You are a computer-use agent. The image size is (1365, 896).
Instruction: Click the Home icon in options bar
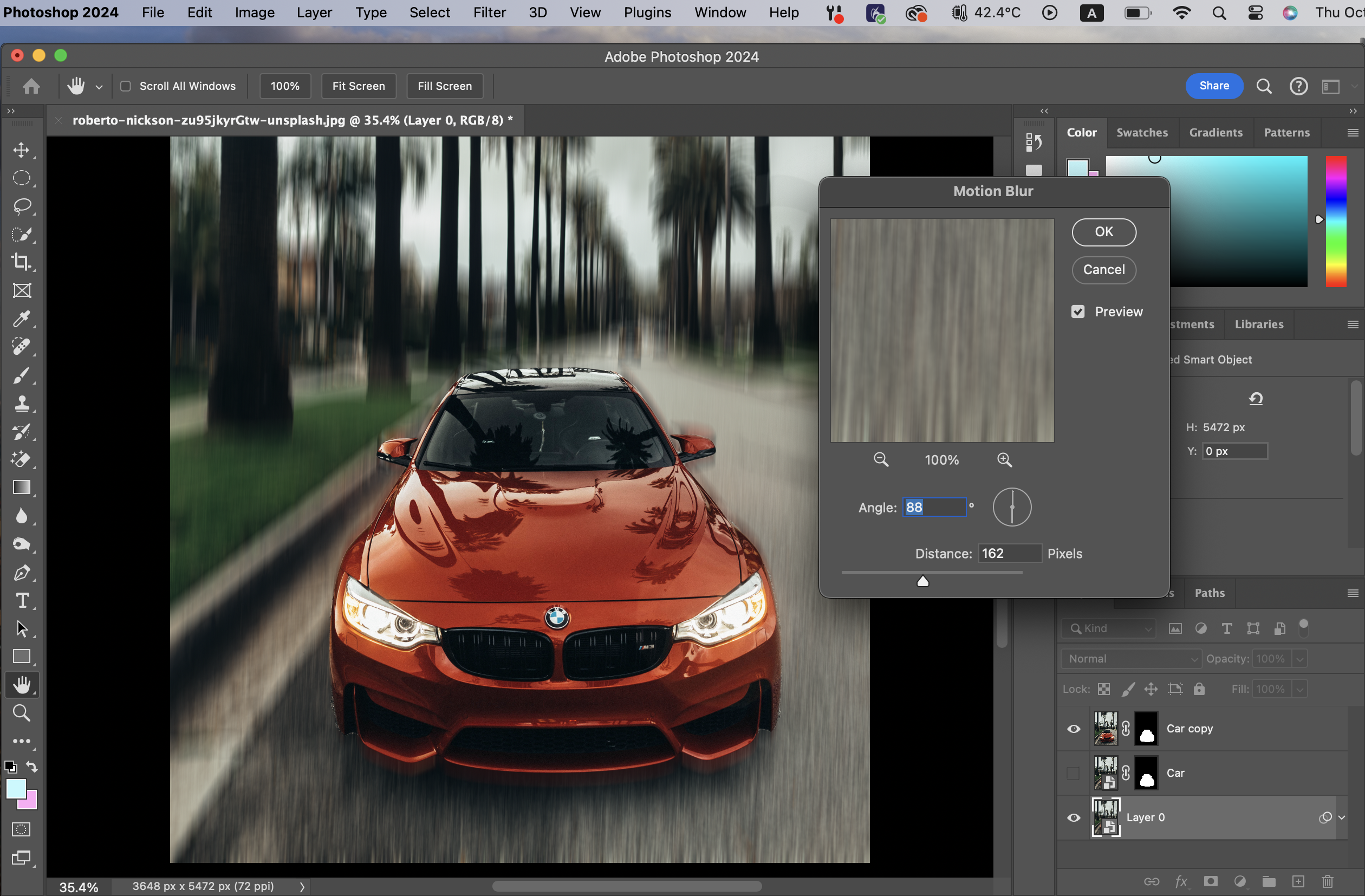[31, 86]
